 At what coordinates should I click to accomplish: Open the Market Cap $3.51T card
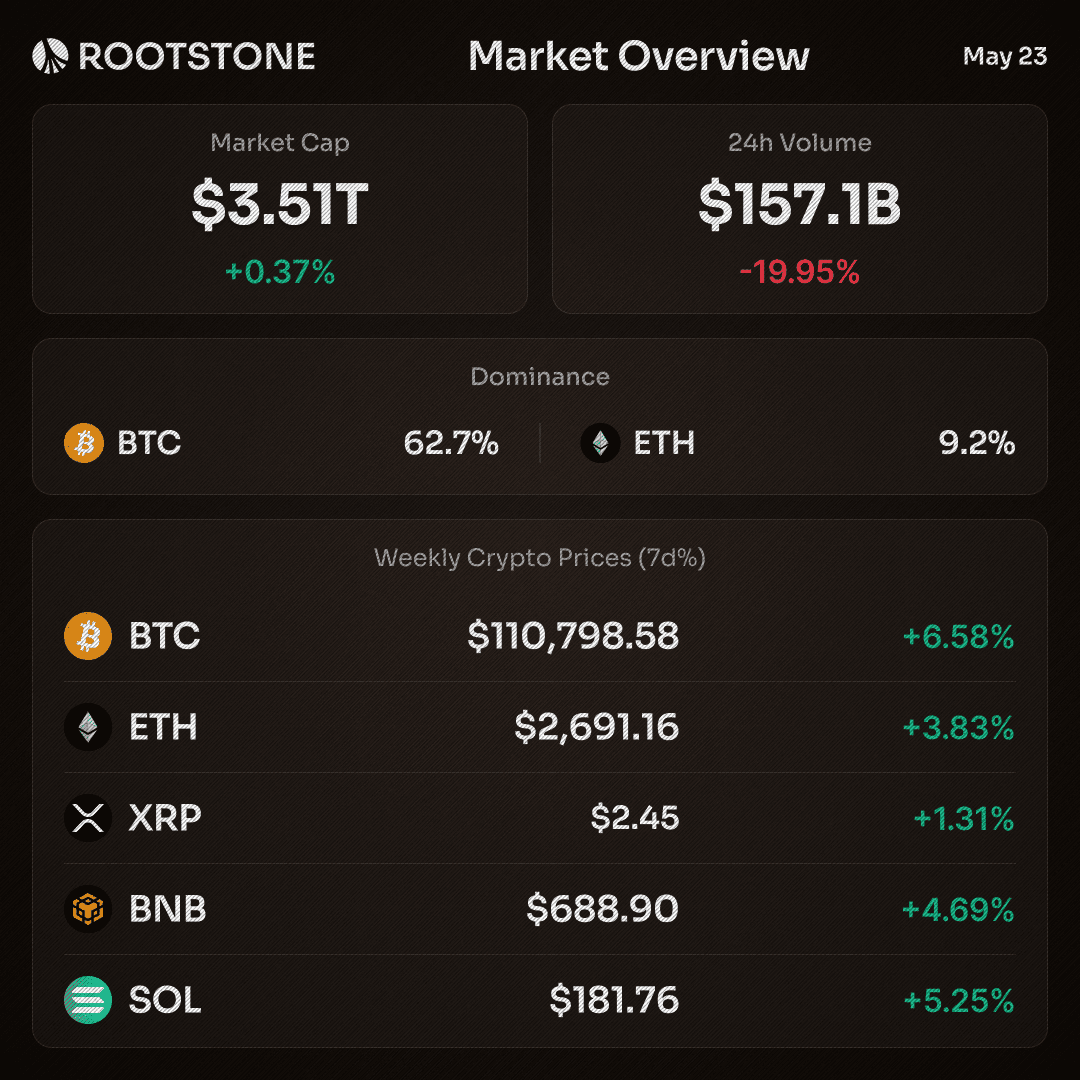point(280,209)
